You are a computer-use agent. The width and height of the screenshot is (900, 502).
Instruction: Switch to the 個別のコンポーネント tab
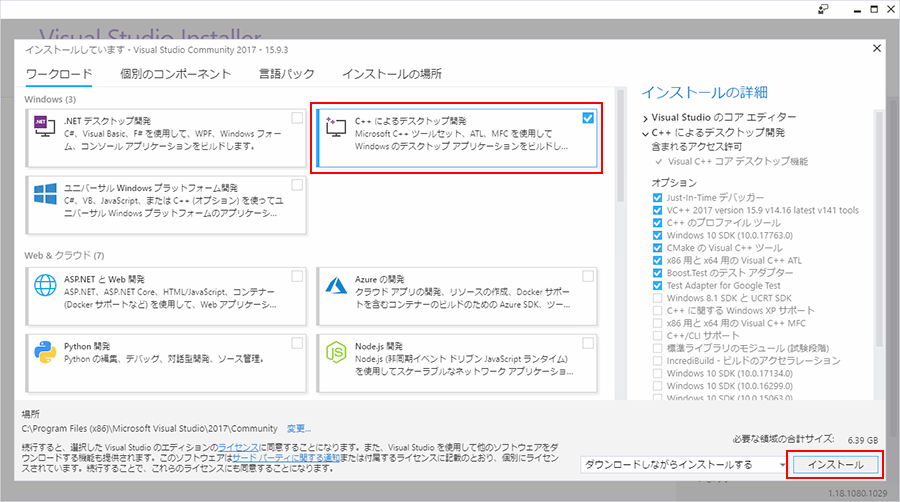(176, 74)
